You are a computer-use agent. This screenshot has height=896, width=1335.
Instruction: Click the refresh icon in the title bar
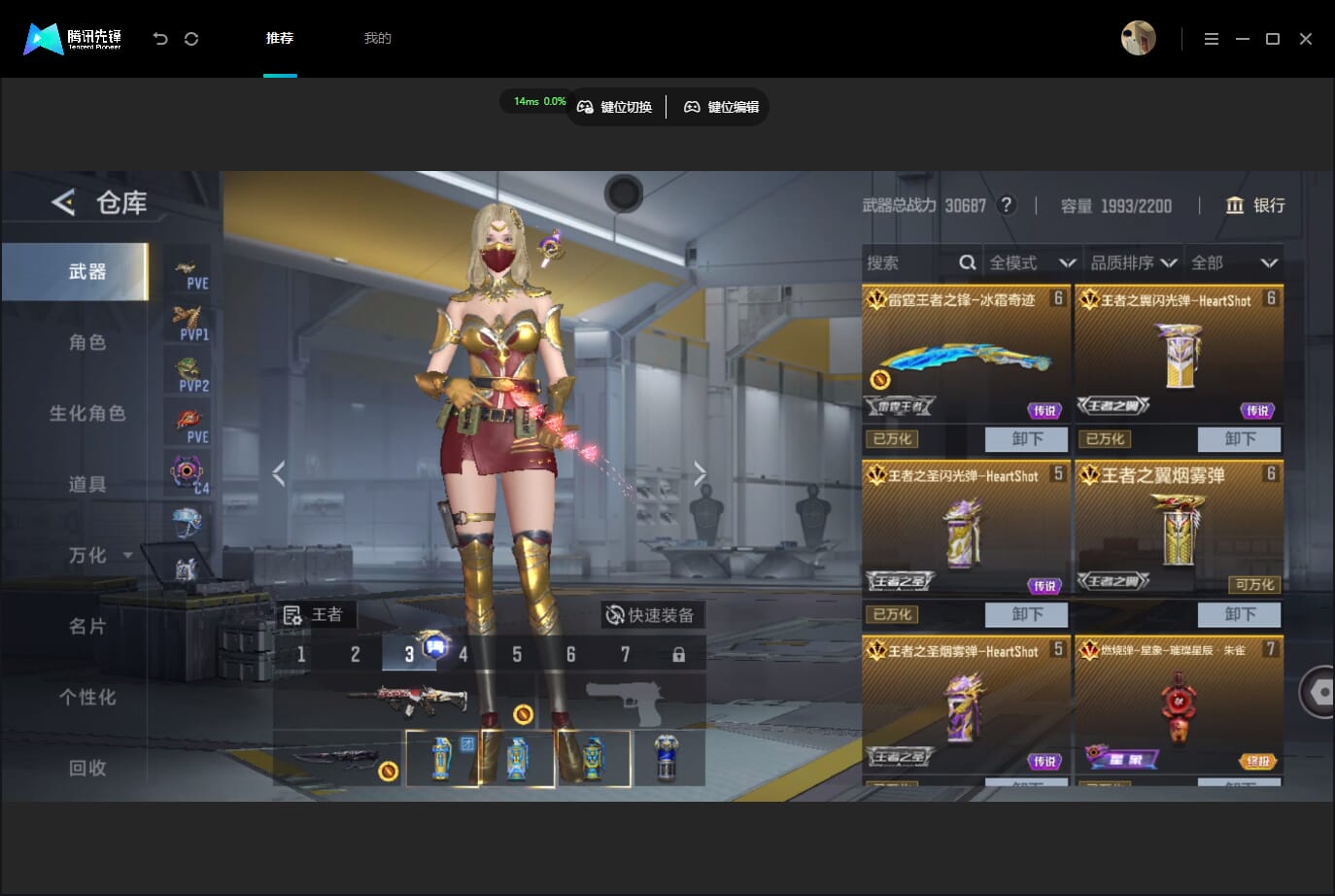[x=191, y=39]
